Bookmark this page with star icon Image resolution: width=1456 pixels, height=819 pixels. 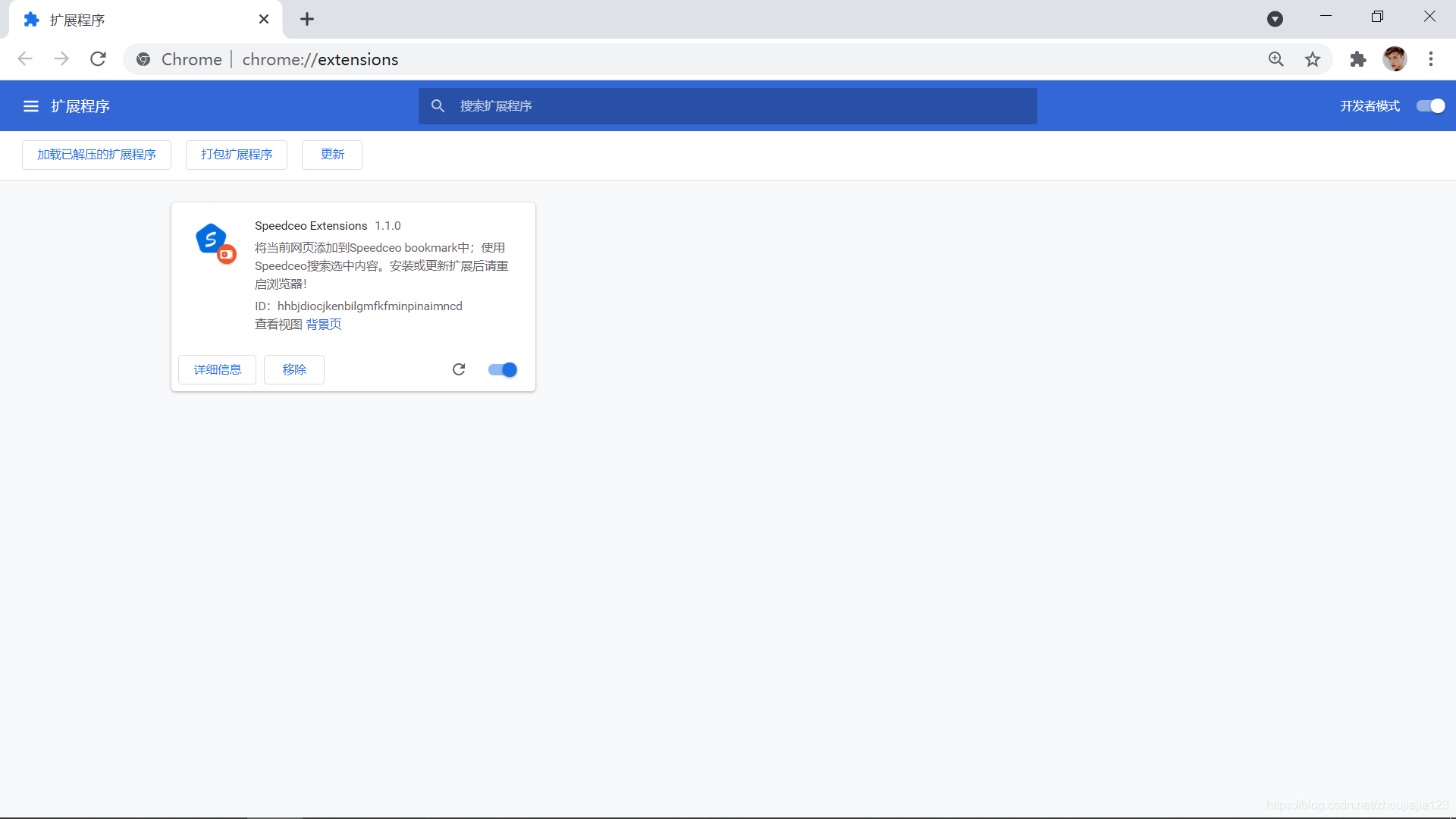(x=1313, y=59)
